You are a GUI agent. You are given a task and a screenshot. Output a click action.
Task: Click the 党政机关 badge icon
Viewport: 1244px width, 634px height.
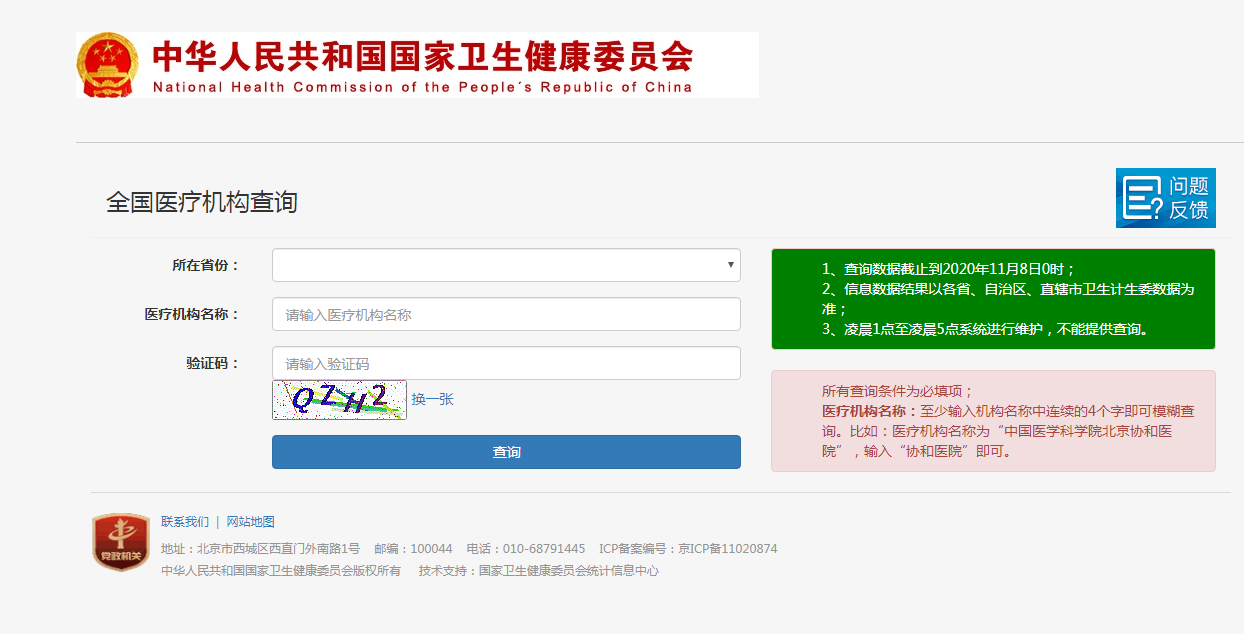pos(120,543)
